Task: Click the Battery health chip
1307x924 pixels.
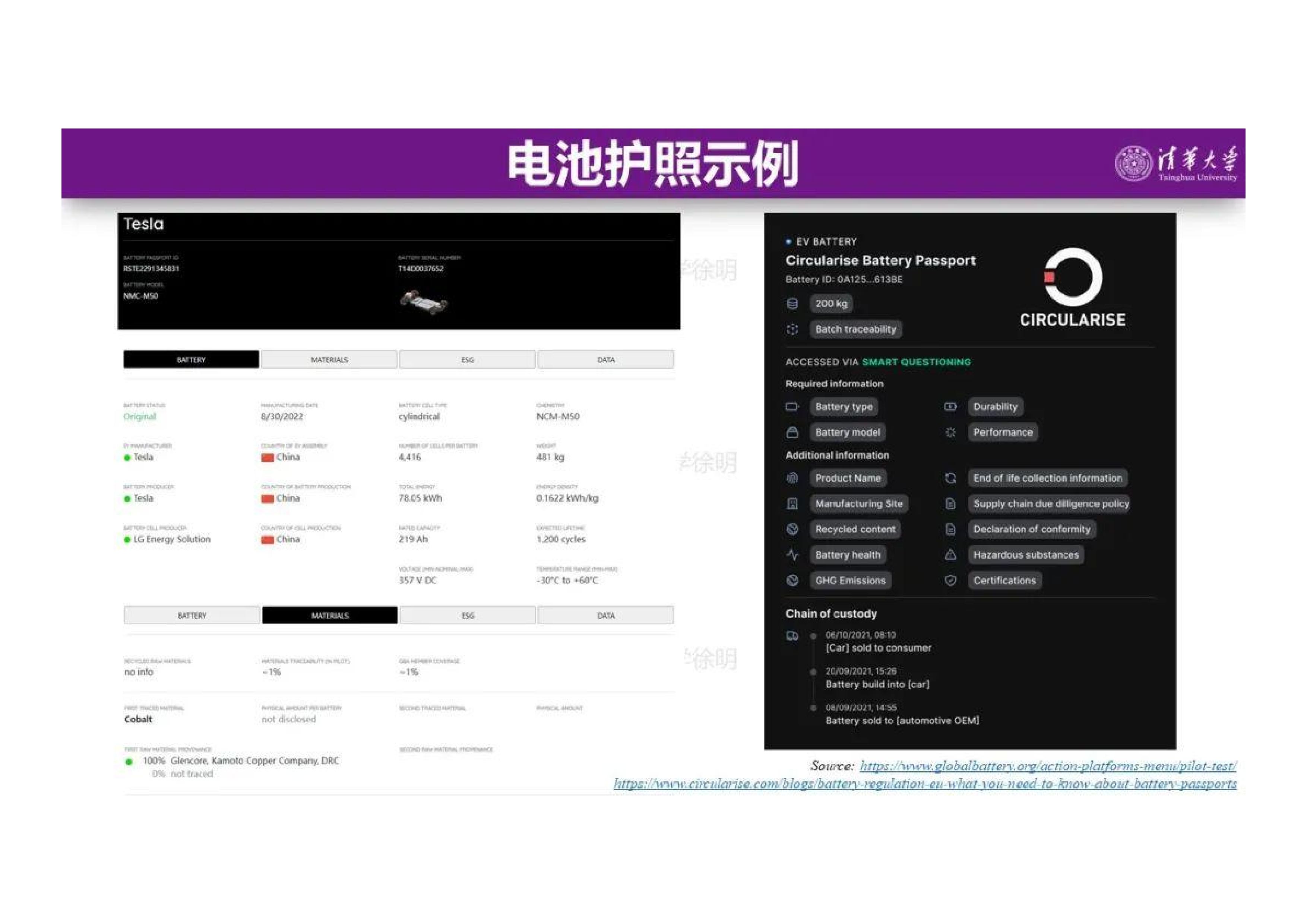Action: pyautogui.click(x=848, y=555)
